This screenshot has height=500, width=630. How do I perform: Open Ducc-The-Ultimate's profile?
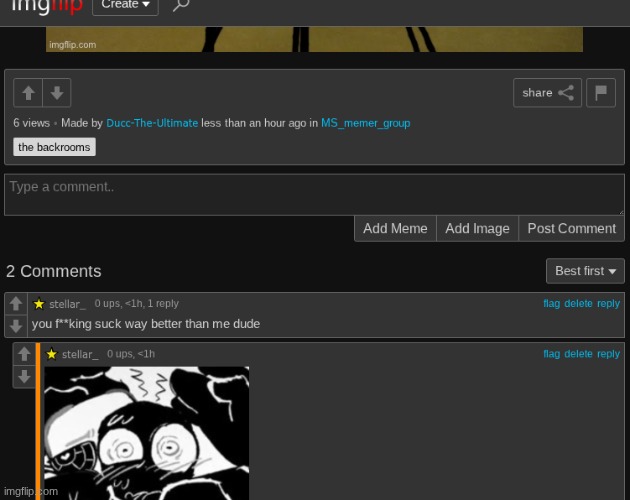[x=152, y=123]
